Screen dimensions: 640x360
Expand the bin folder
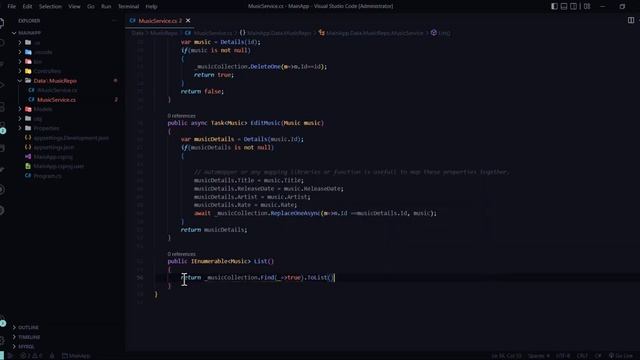pos(61,62)
